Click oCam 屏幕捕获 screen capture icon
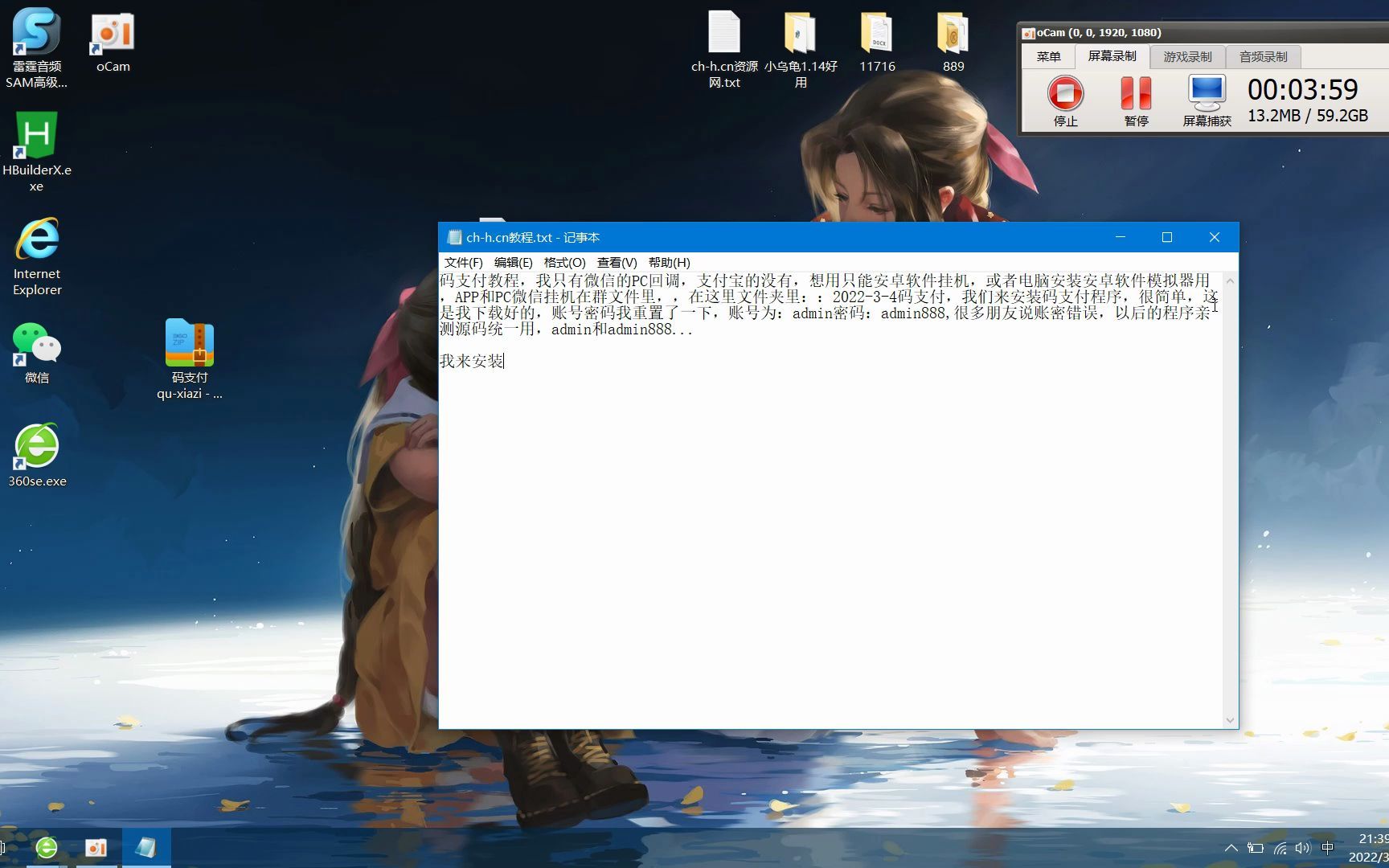The image size is (1389, 868). [1207, 100]
